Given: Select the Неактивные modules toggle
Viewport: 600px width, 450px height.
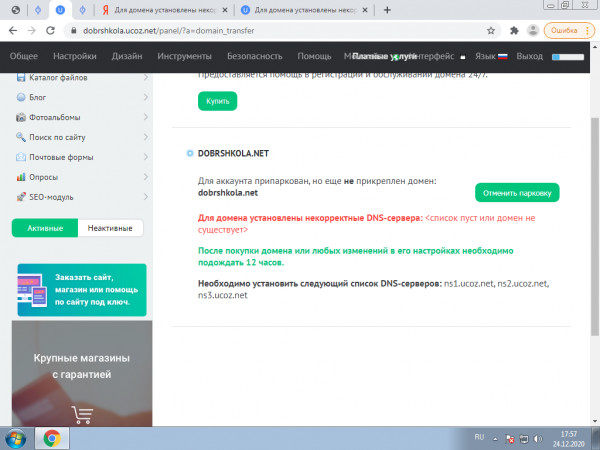Looking at the screenshot, I should 110,228.
